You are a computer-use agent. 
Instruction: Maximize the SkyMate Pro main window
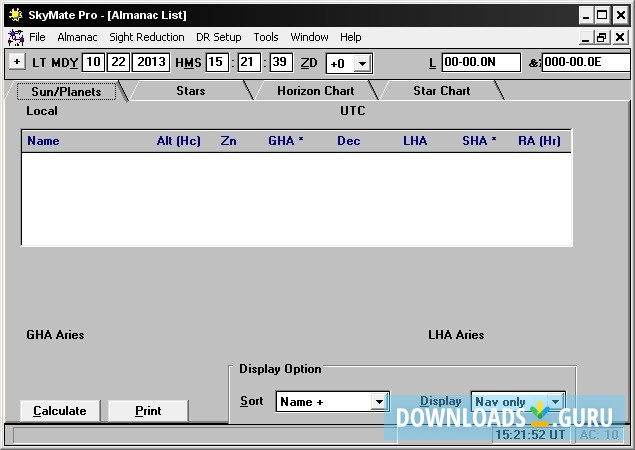tap(602, 15)
